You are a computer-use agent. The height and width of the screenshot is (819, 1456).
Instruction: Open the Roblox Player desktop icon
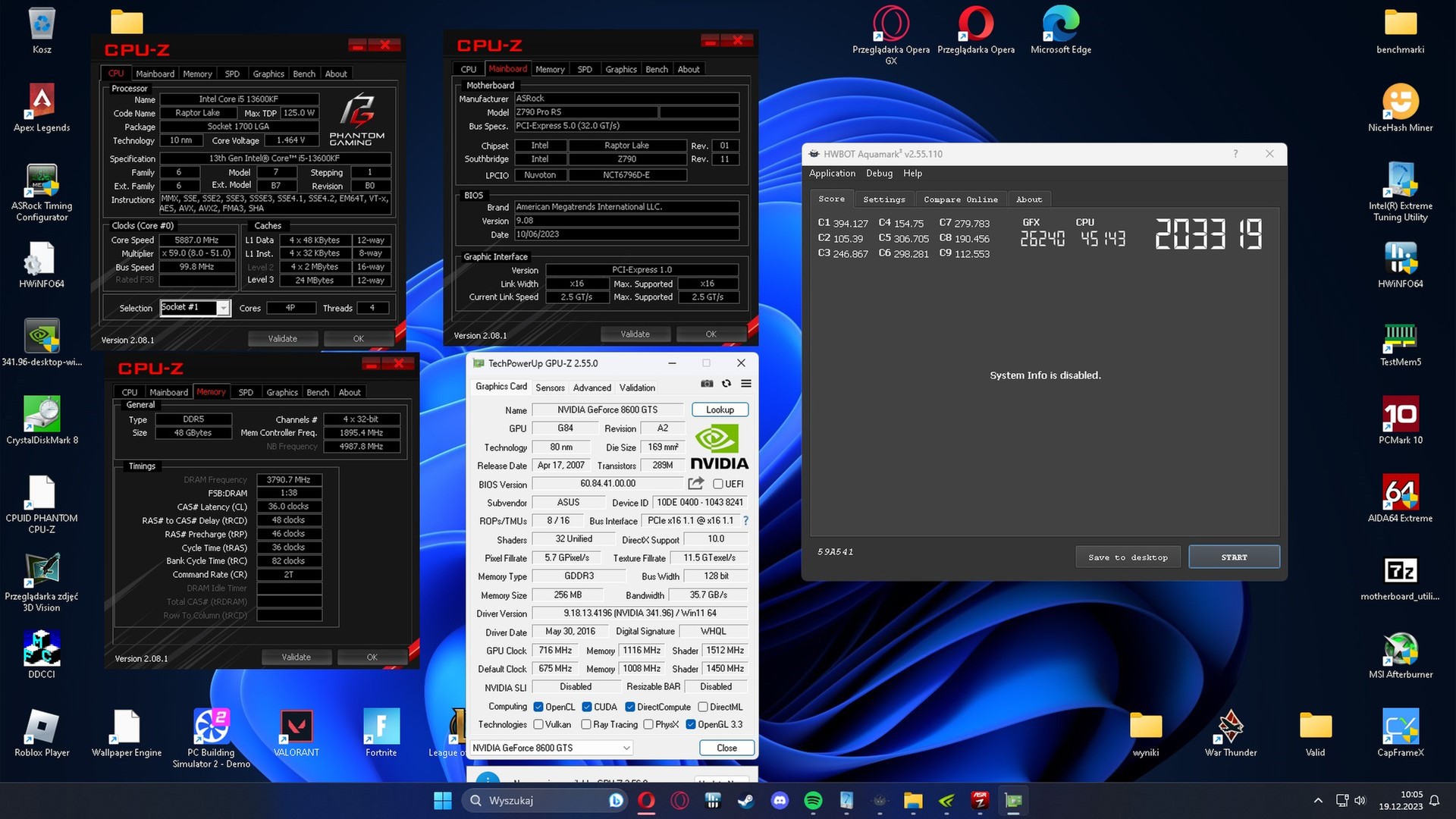click(42, 733)
